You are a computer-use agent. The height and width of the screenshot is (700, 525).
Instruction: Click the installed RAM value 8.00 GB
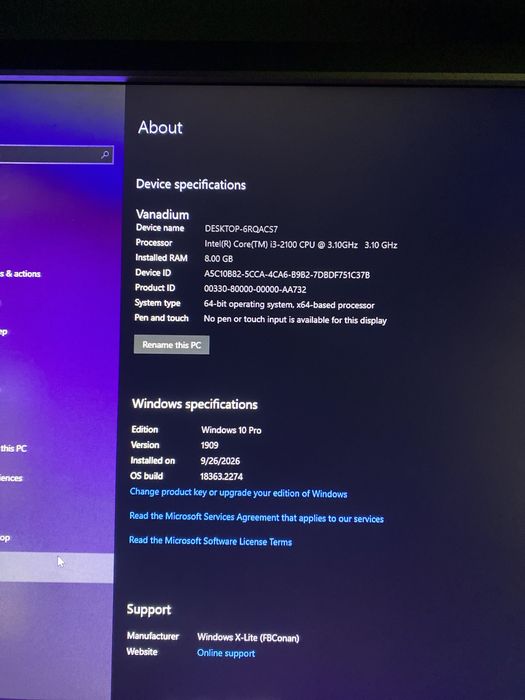click(x=218, y=258)
